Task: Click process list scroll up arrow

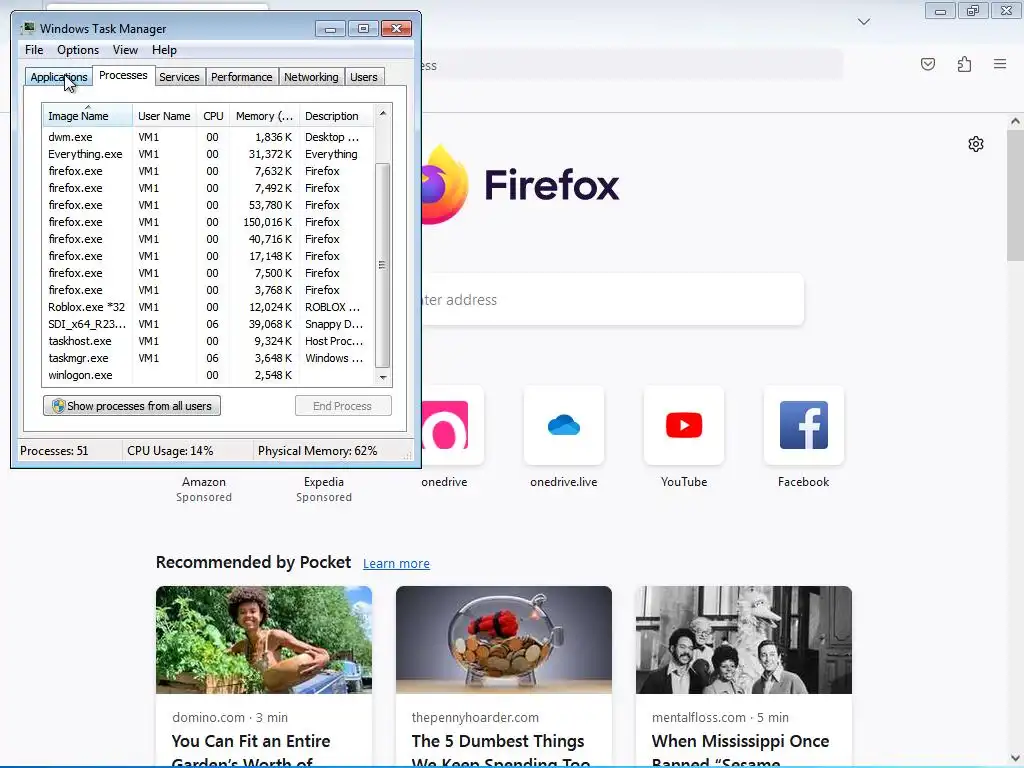Action: click(383, 113)
